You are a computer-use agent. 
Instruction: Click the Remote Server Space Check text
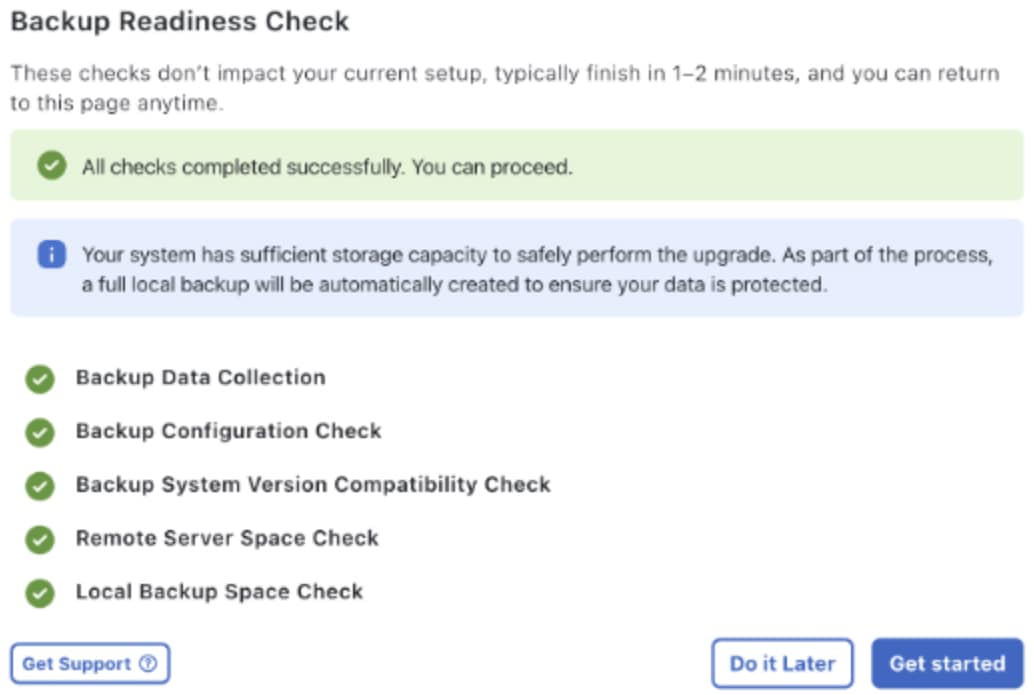click(x=227, y=538)
